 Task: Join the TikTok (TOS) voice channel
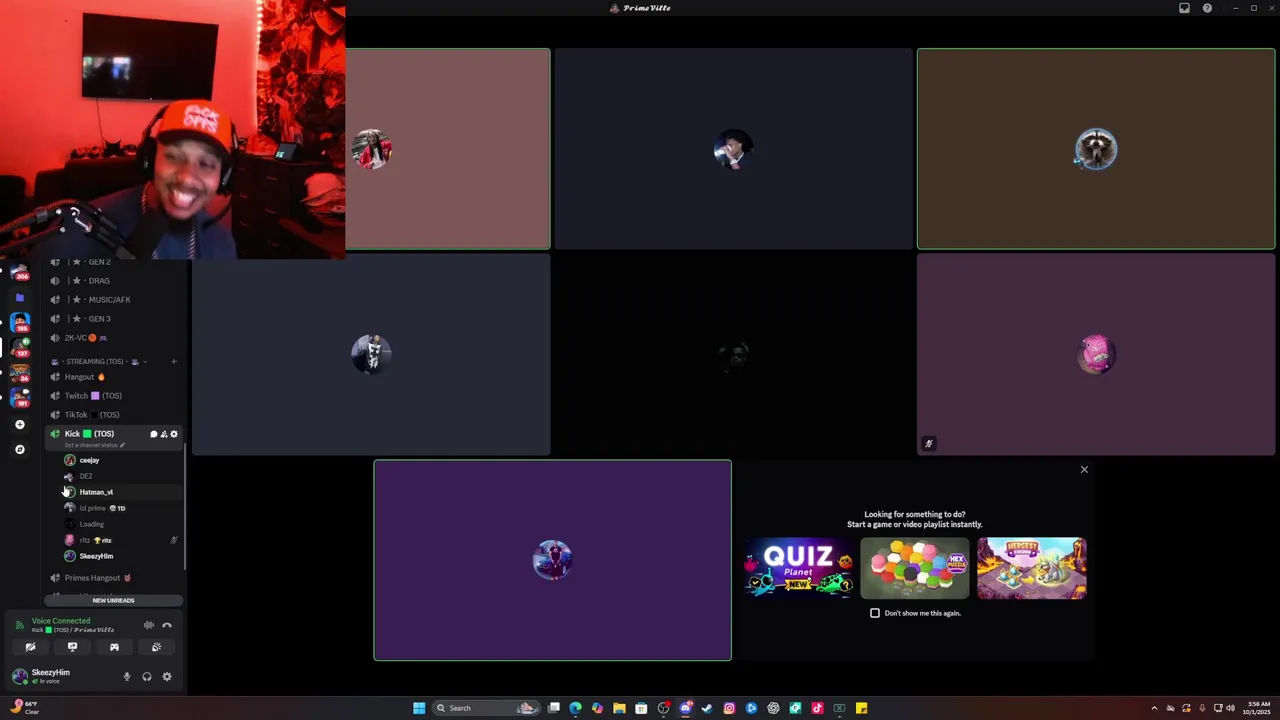pyautogui.click(x=115, y=415)
